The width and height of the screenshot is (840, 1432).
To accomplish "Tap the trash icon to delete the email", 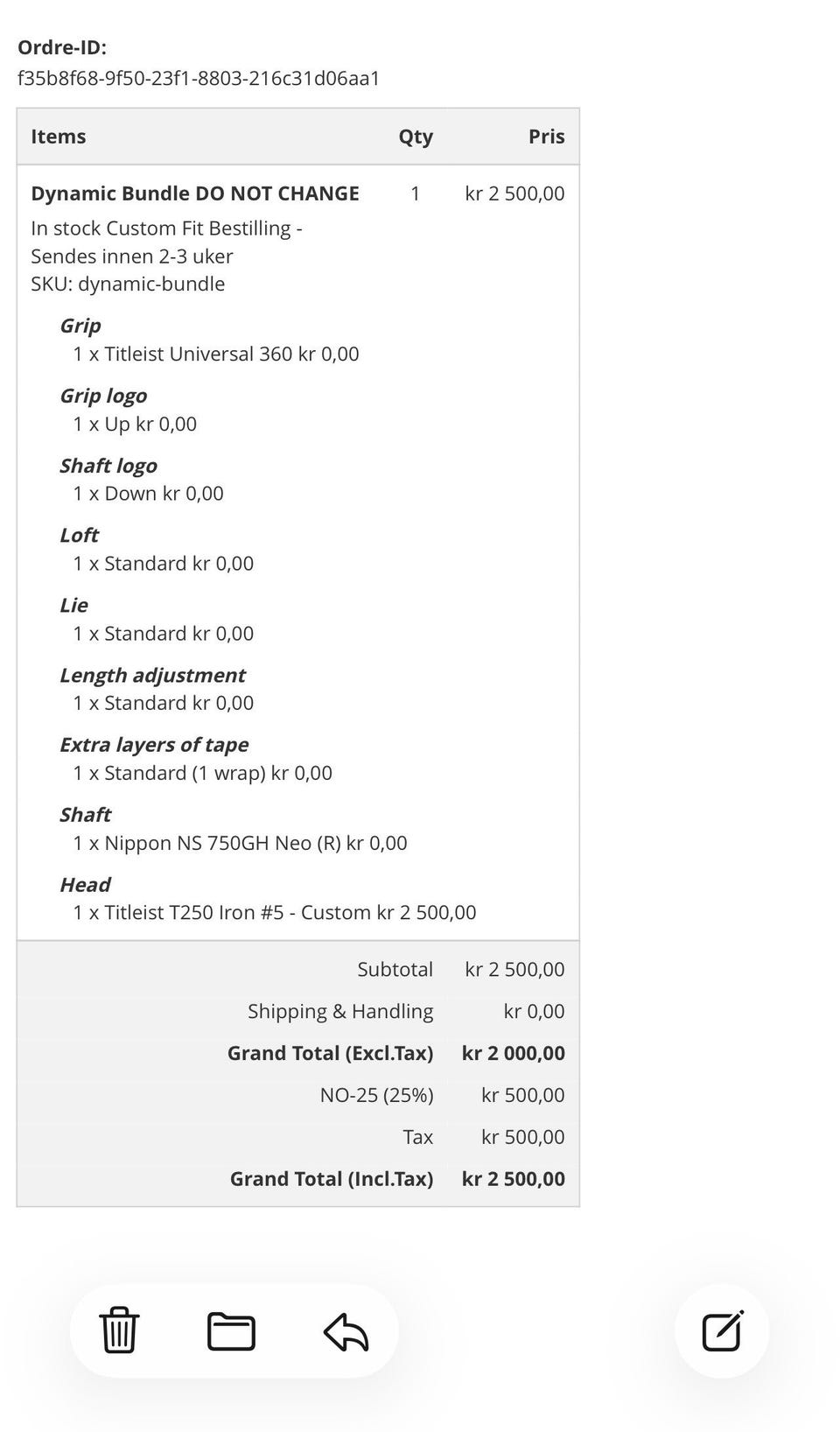I will [119, 1330].
